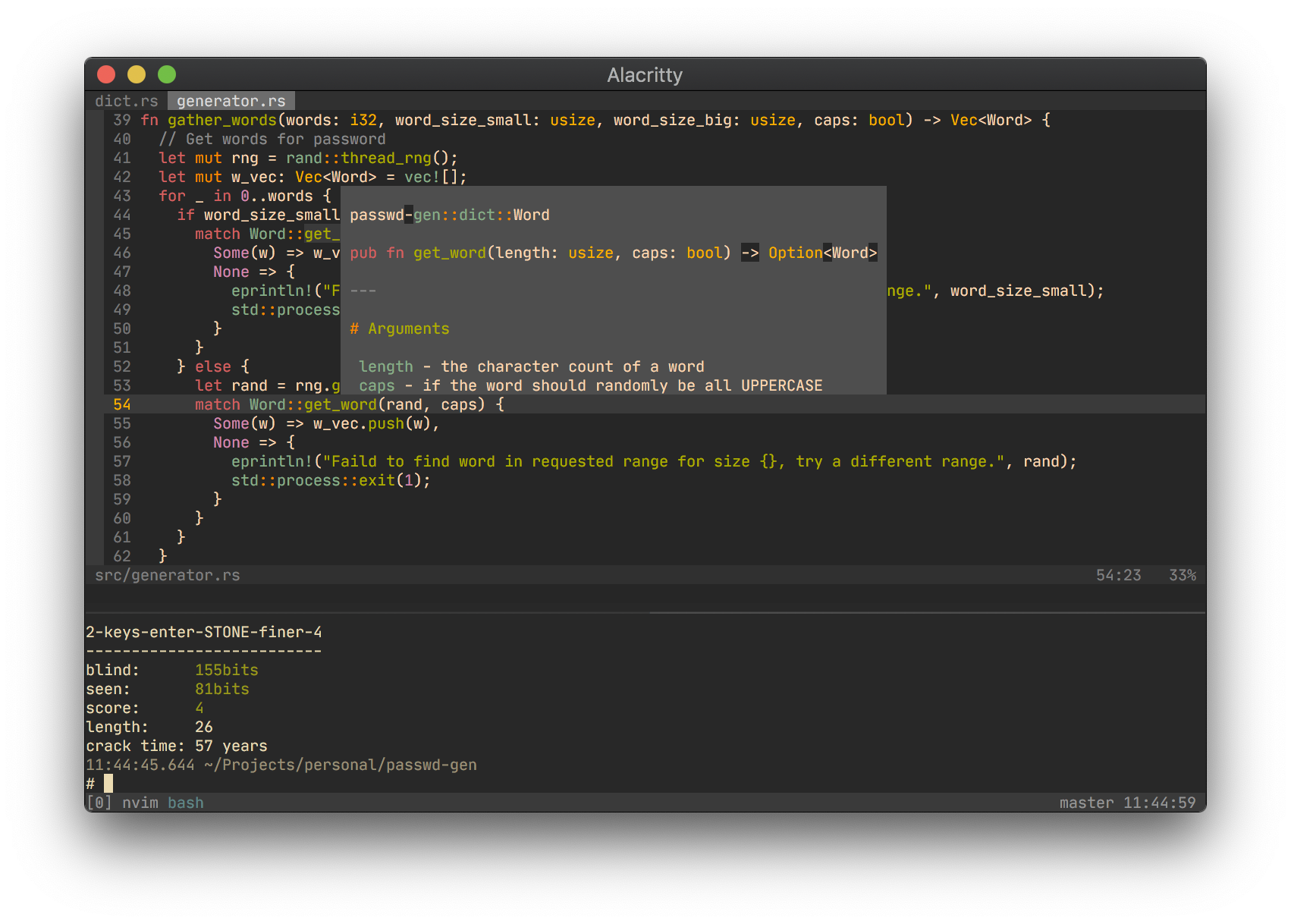Screen dimensions: 1291x924
Task: Click passwd-gen::dict::Word path in popup
Action: point(449,215)
